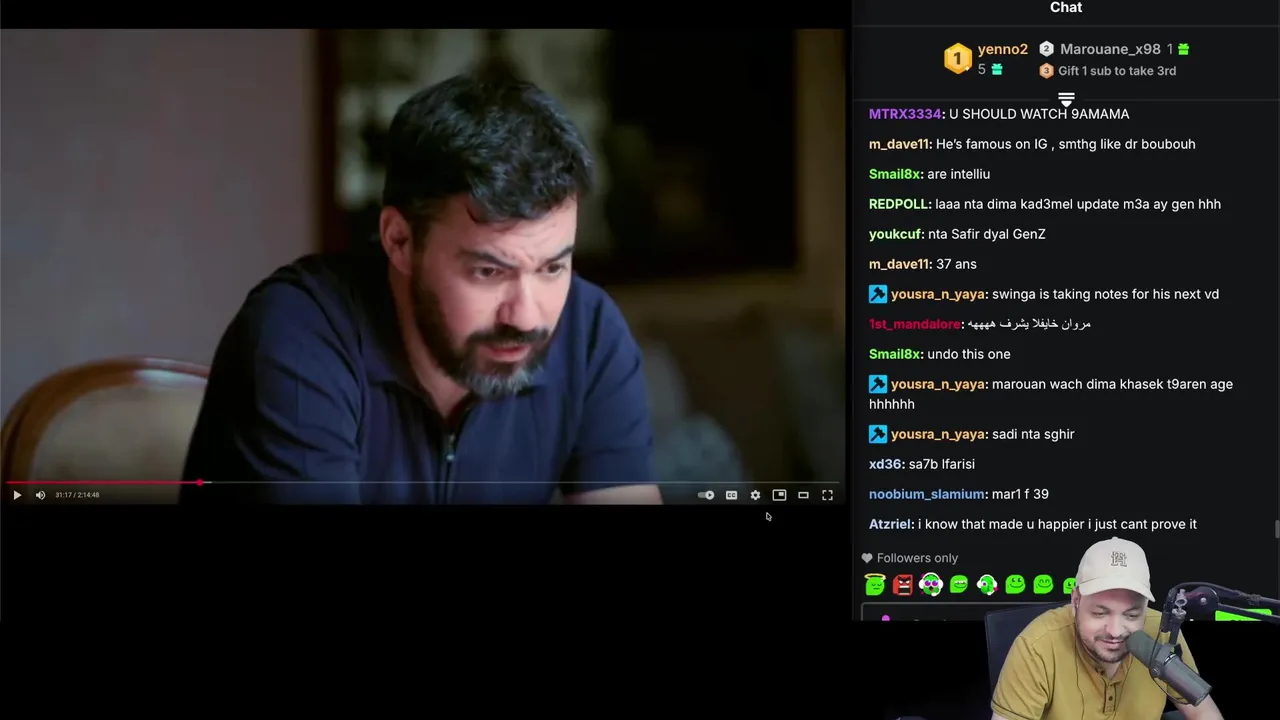Click the message 'mar1 f 39'
This screenshot has width=1280, height=720.
(1020, 494)
